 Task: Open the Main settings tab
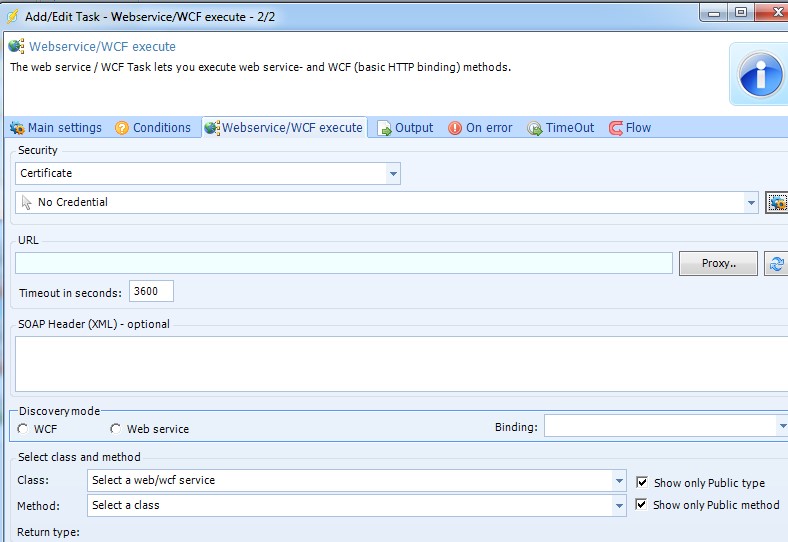coord(56,128)
